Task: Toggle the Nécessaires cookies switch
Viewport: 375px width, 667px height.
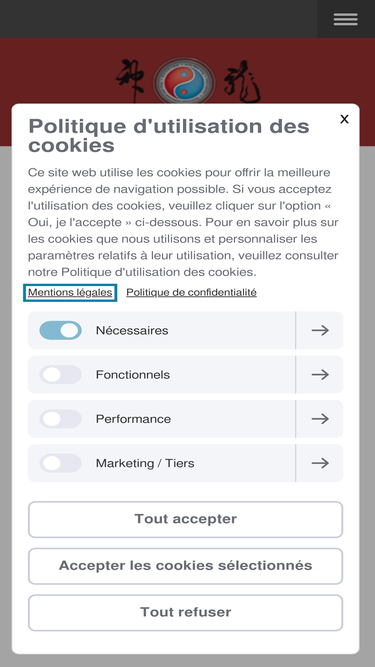Action: pos(60,331)
